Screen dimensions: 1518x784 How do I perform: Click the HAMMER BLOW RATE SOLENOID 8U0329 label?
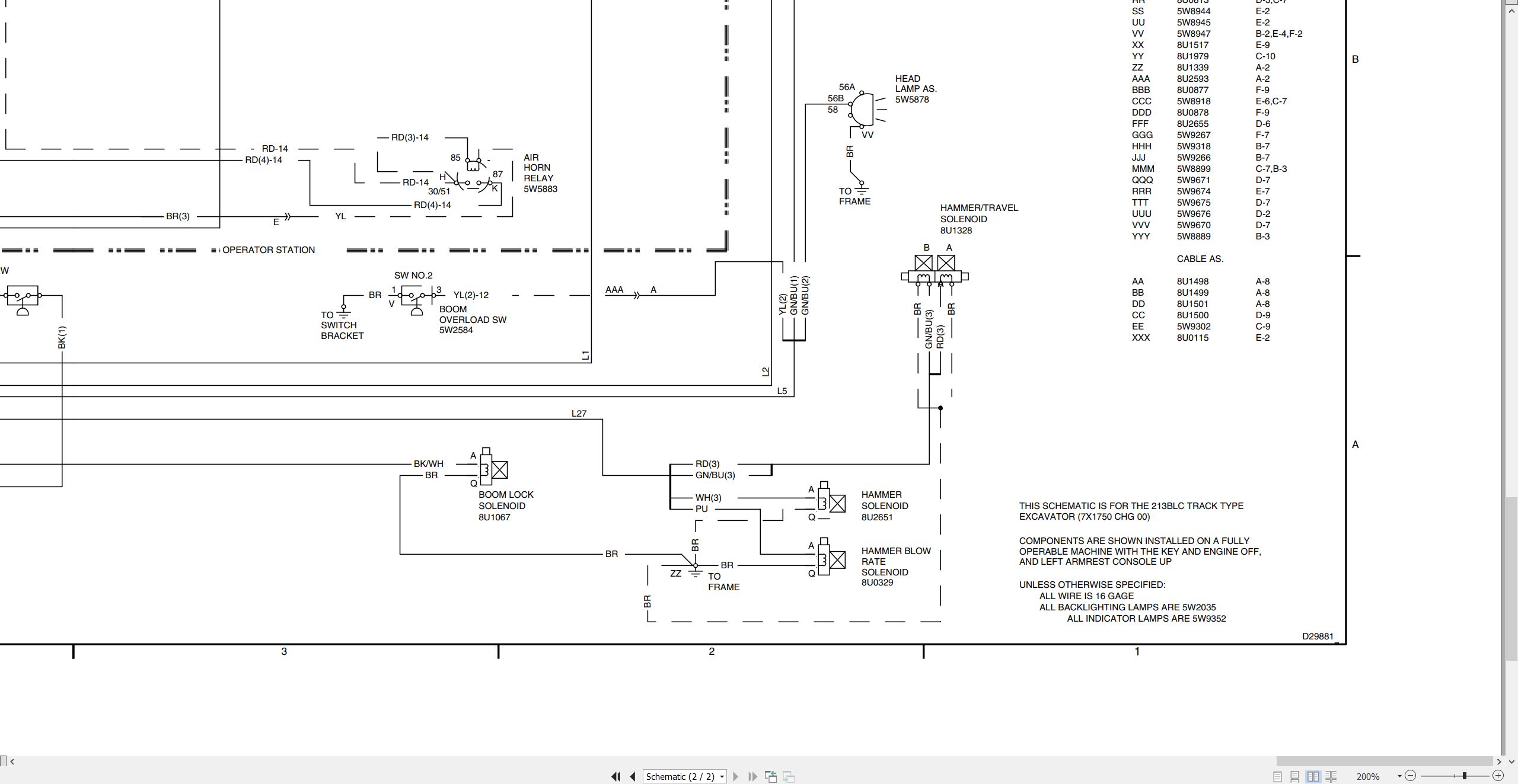pyautogui.click(x=896, y=567)
